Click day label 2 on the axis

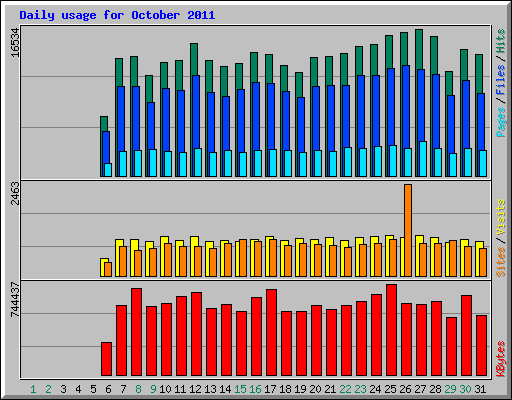(x=48, y=389)
